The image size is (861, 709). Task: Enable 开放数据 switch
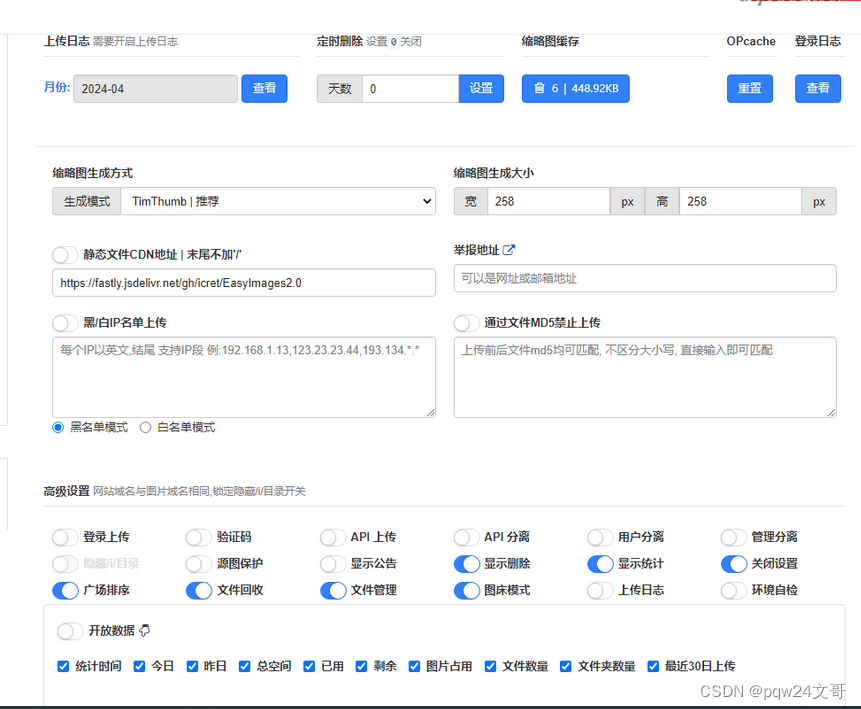[x=70, y=631]
